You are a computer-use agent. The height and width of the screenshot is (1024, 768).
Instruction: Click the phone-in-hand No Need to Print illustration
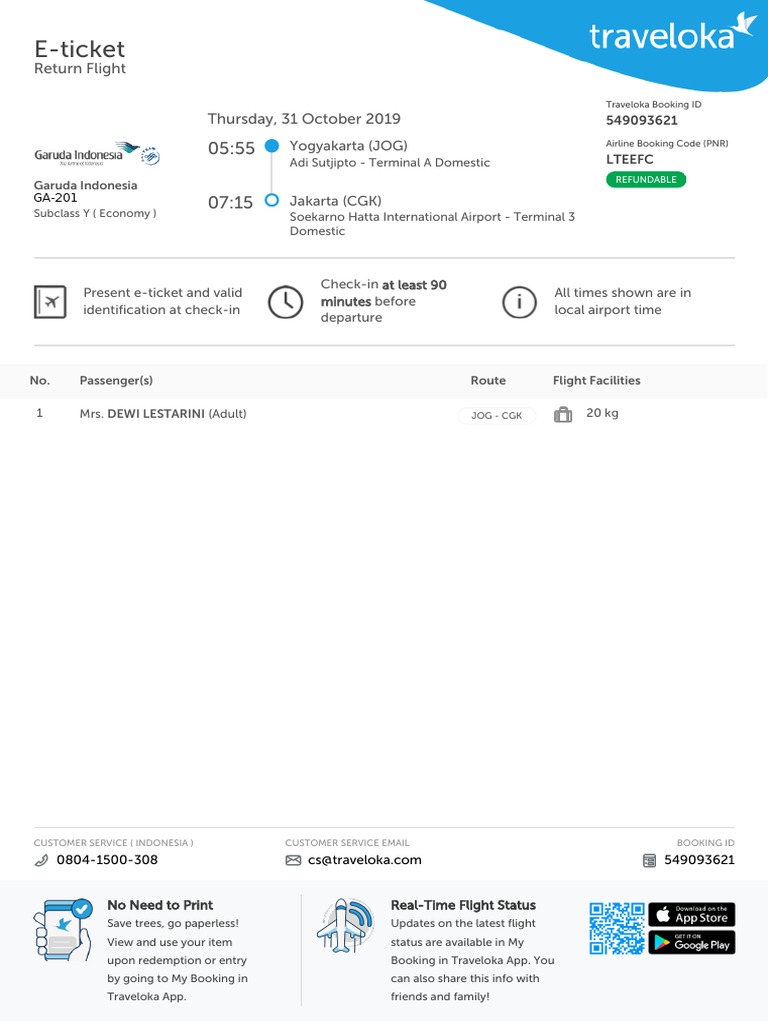[x=63, y=930]
